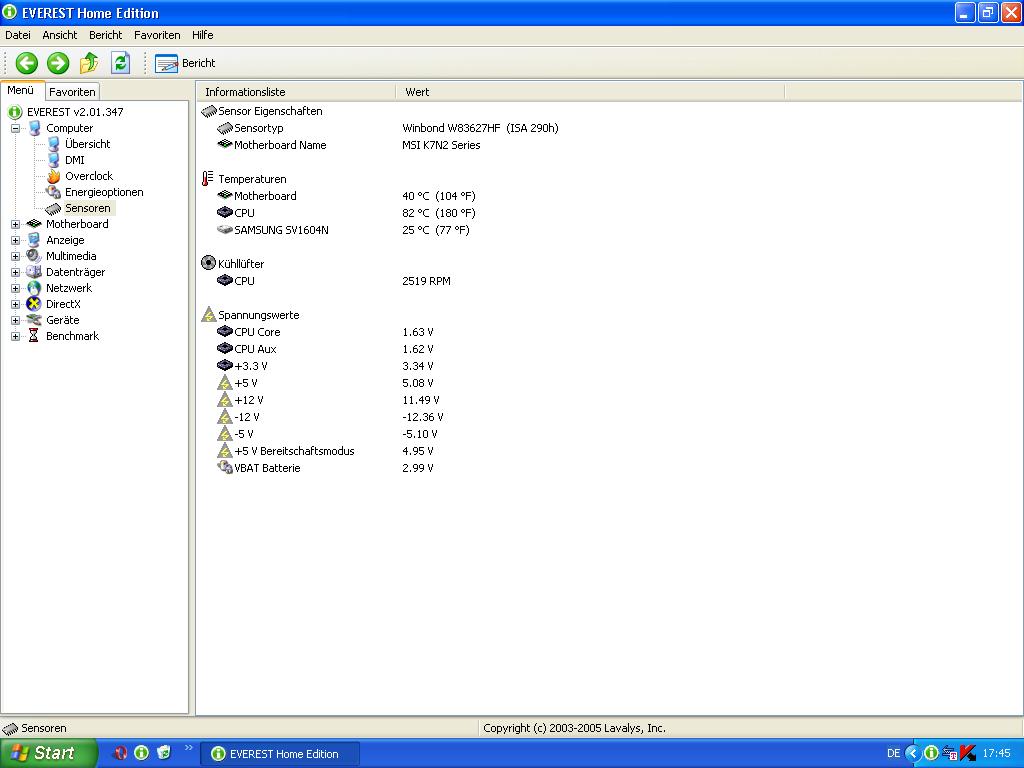Expand the Netzwerk tree node
This screenshot has height=768, width=1024.
point(15,289)
